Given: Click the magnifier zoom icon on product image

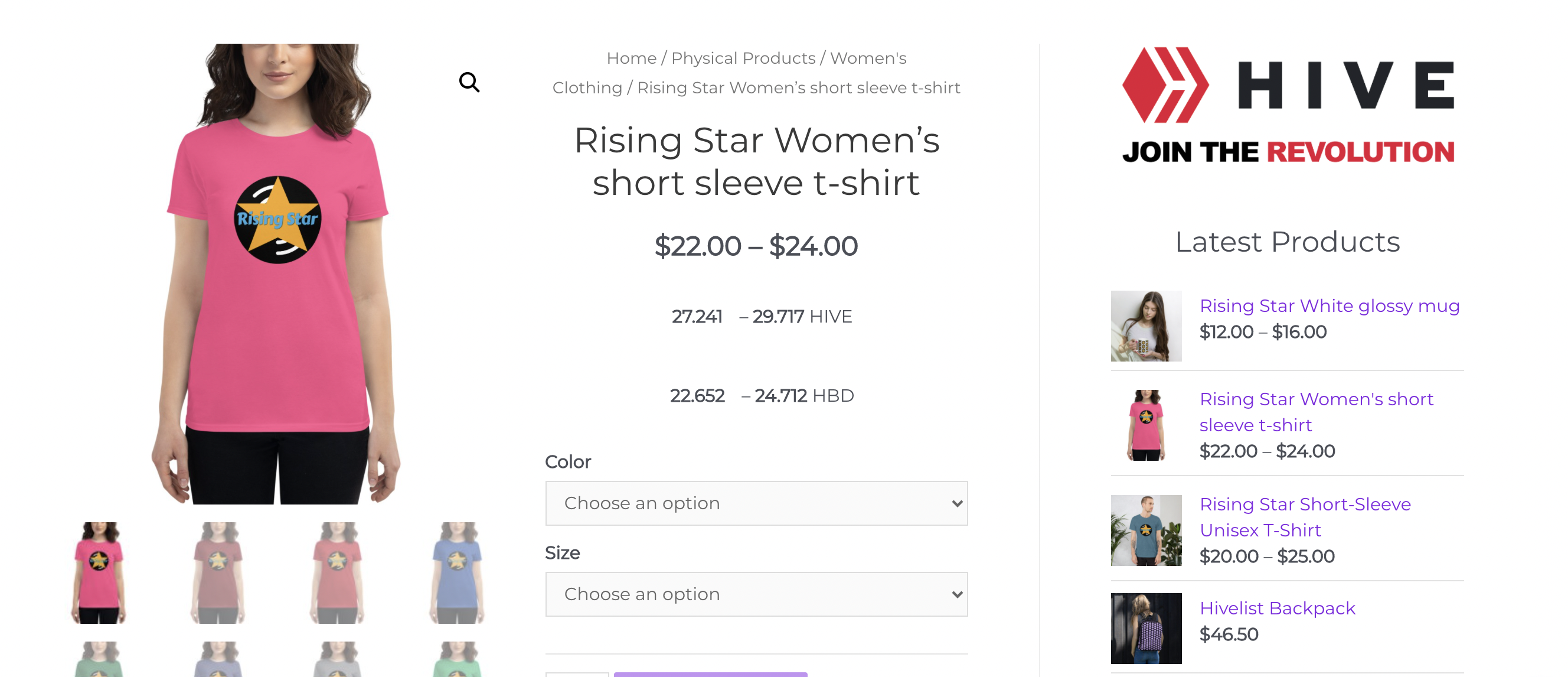Looking at the screenshot, I should [x=469, y=82].
